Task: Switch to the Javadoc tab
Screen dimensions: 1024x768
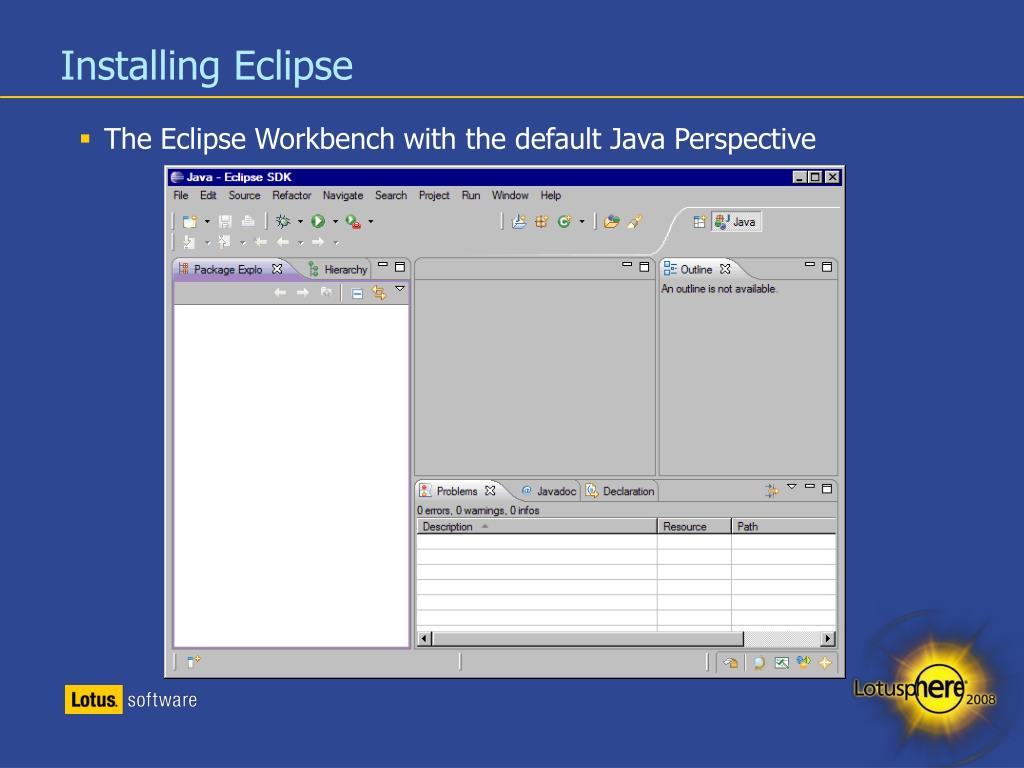Action: click(549, 491)
